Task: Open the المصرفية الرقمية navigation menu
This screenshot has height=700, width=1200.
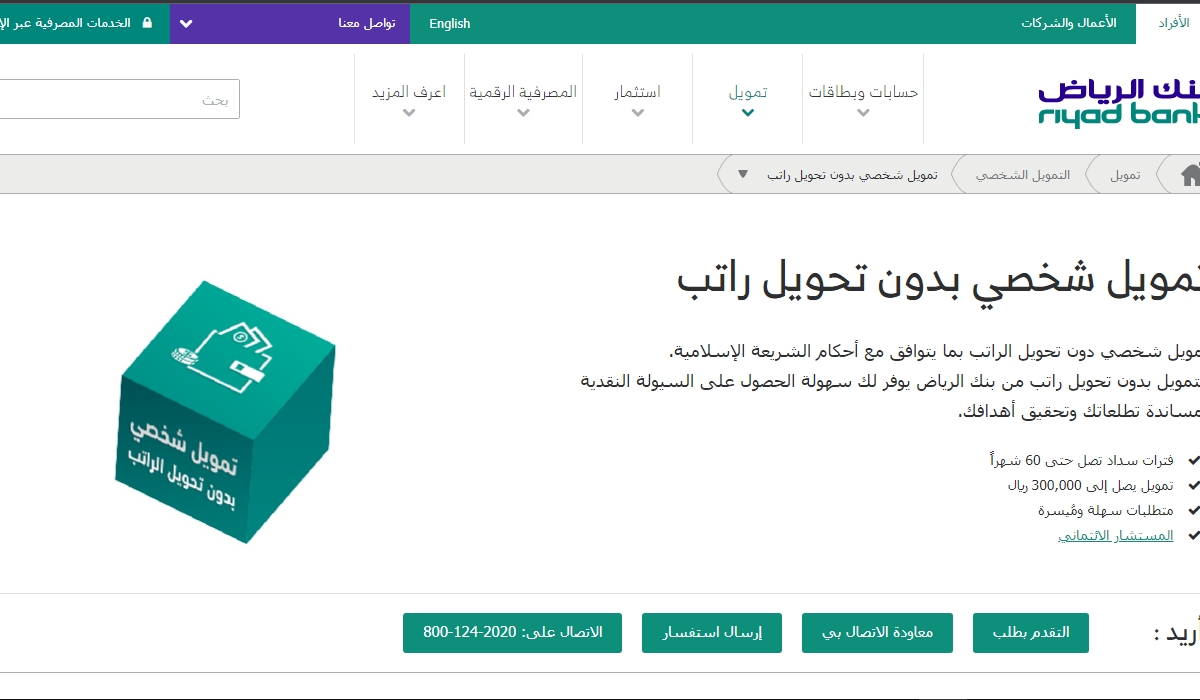Action: click(523, 99)
